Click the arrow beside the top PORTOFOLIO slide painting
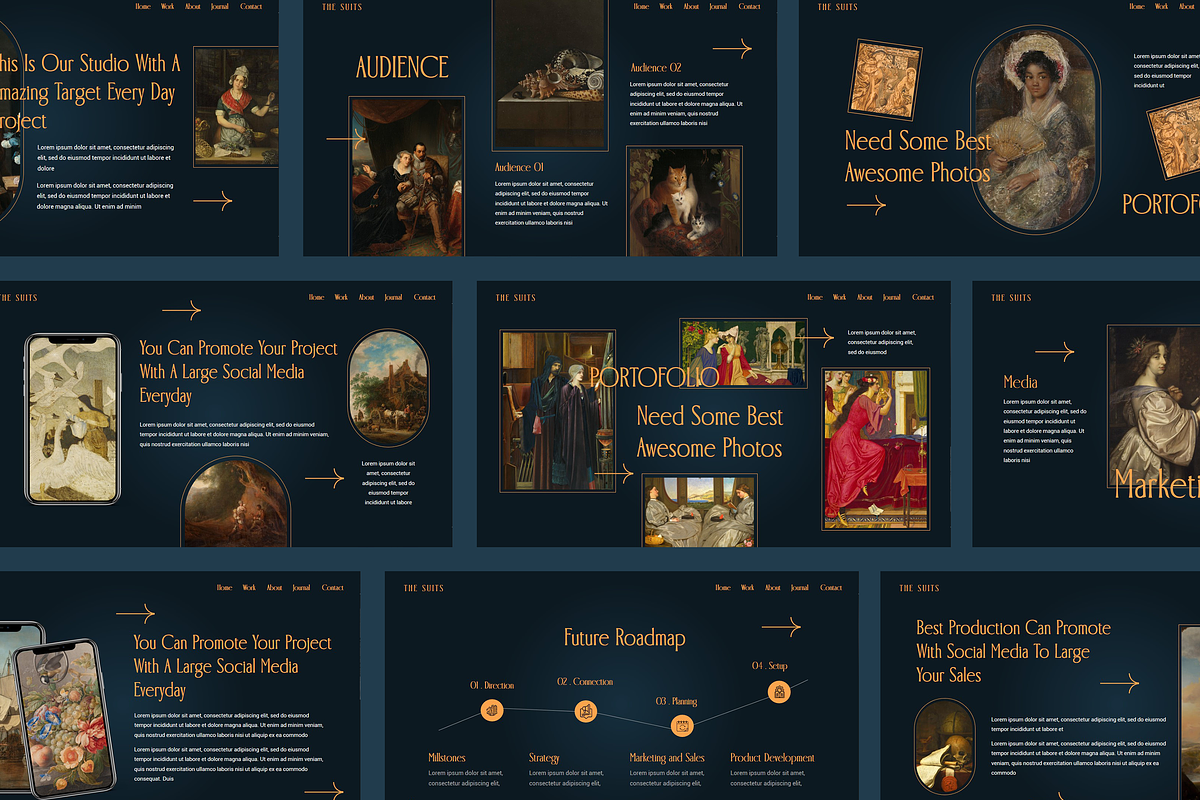The width and height of the screenshot is (1200, 800). point(814,338)
